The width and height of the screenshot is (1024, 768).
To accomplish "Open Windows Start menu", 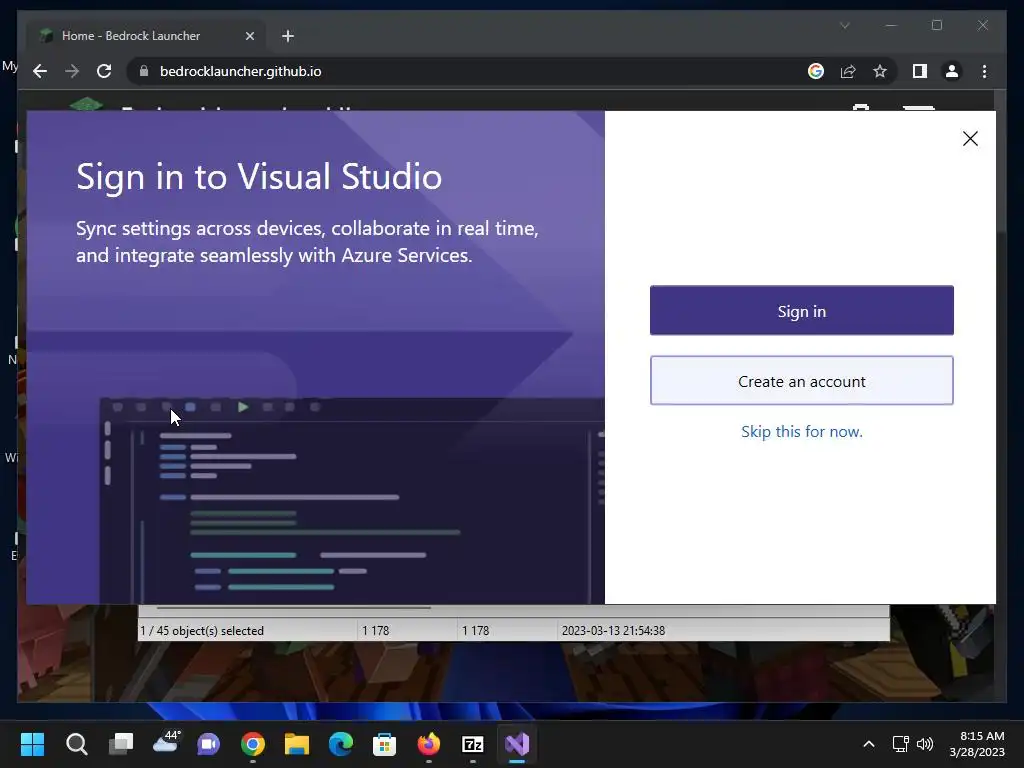I will [x=32, y=744].
